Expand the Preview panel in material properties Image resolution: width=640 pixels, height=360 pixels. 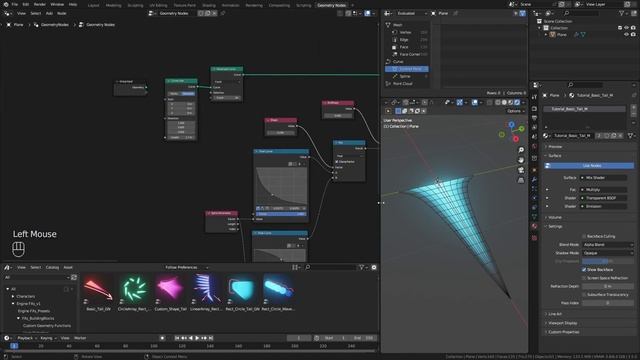click(554, 147)
